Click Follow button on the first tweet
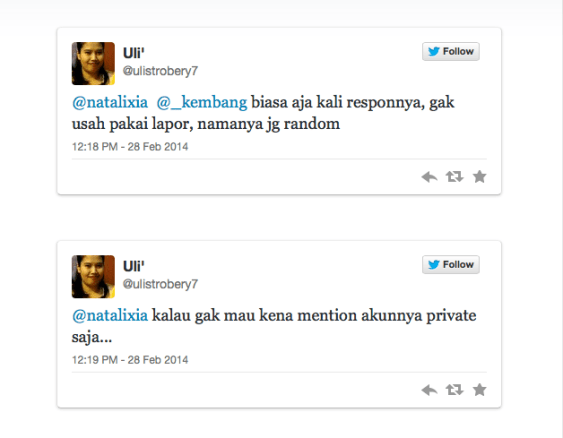Viewport: 563px width, 438px height. pyautogui.click(x=451, y=51)
